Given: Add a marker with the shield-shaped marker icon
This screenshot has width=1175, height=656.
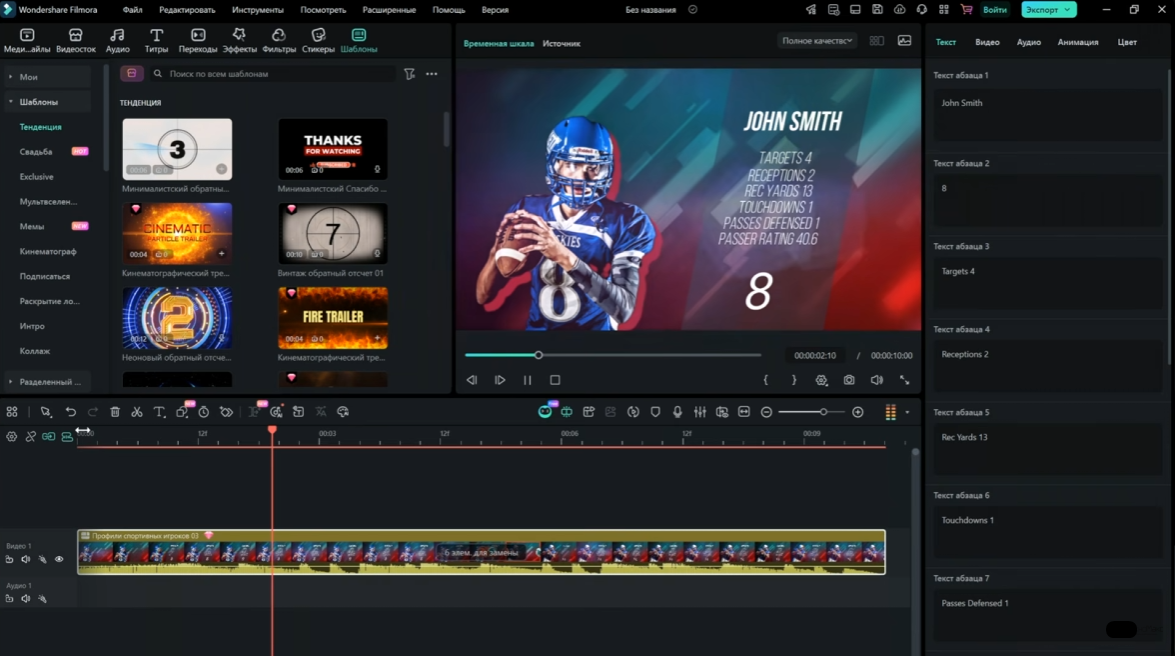Looking at the screenshot, I should (656, 412).
